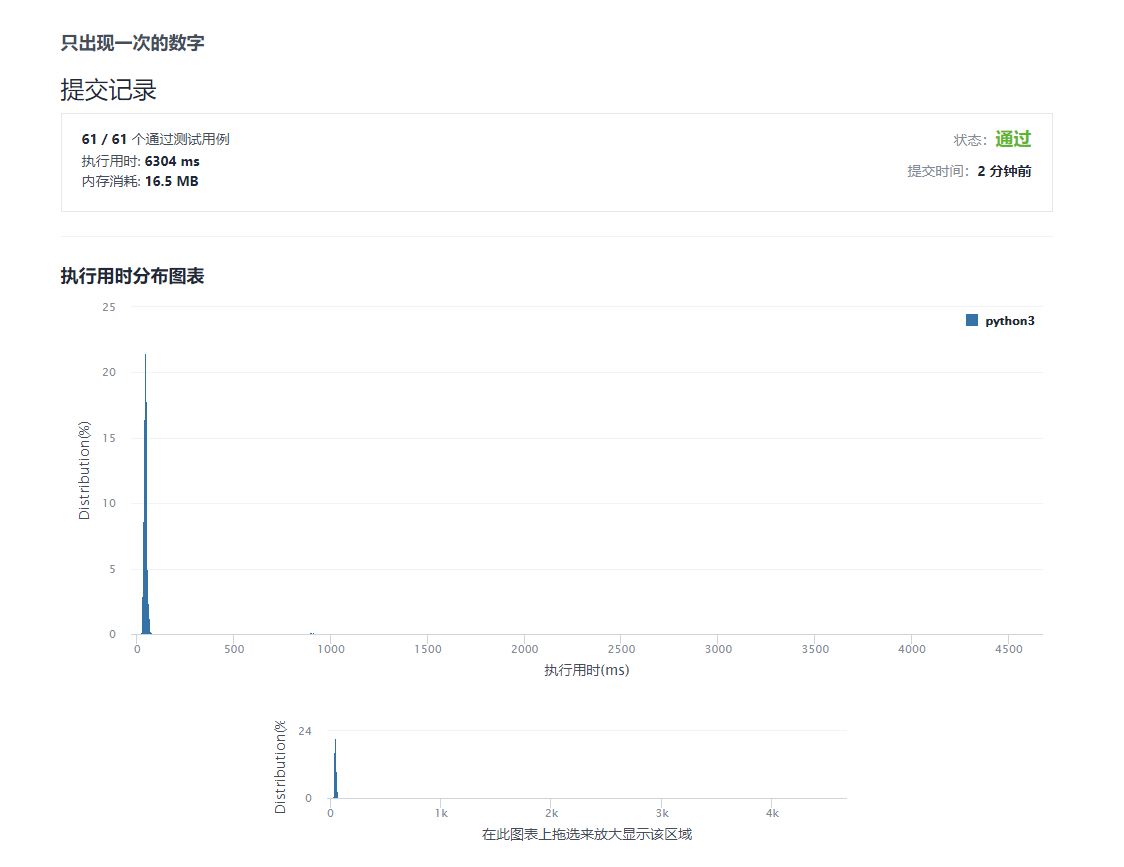Click the 4k navigator axis label
Viewport: 1124px width, 867px height.
772,813
